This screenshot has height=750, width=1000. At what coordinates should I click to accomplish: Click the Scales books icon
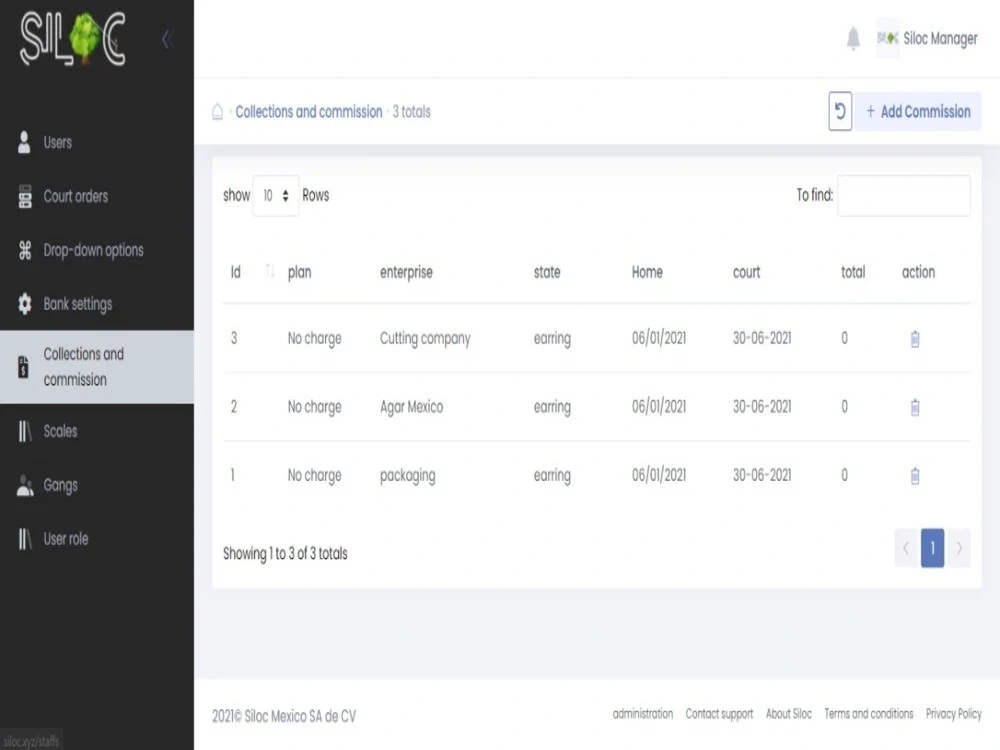pos(25,432)
